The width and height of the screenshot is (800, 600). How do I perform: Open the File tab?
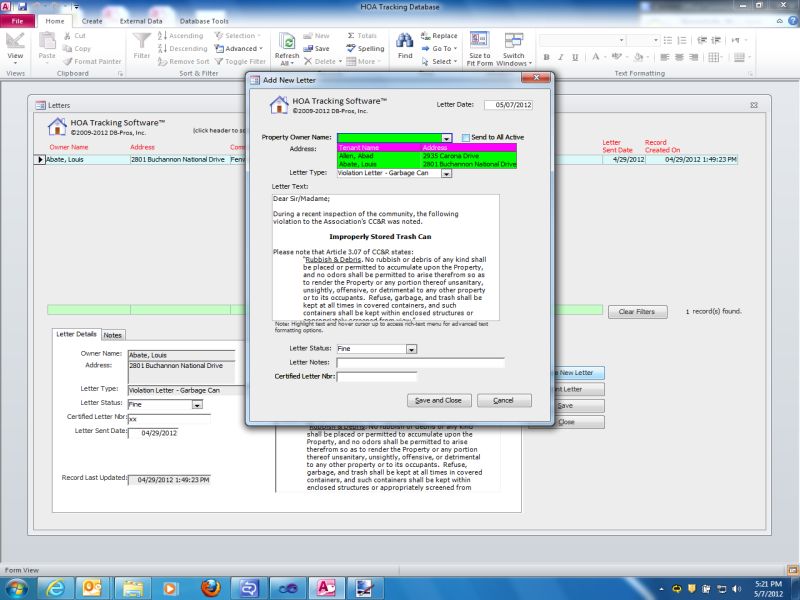click(x=17, y=21)
